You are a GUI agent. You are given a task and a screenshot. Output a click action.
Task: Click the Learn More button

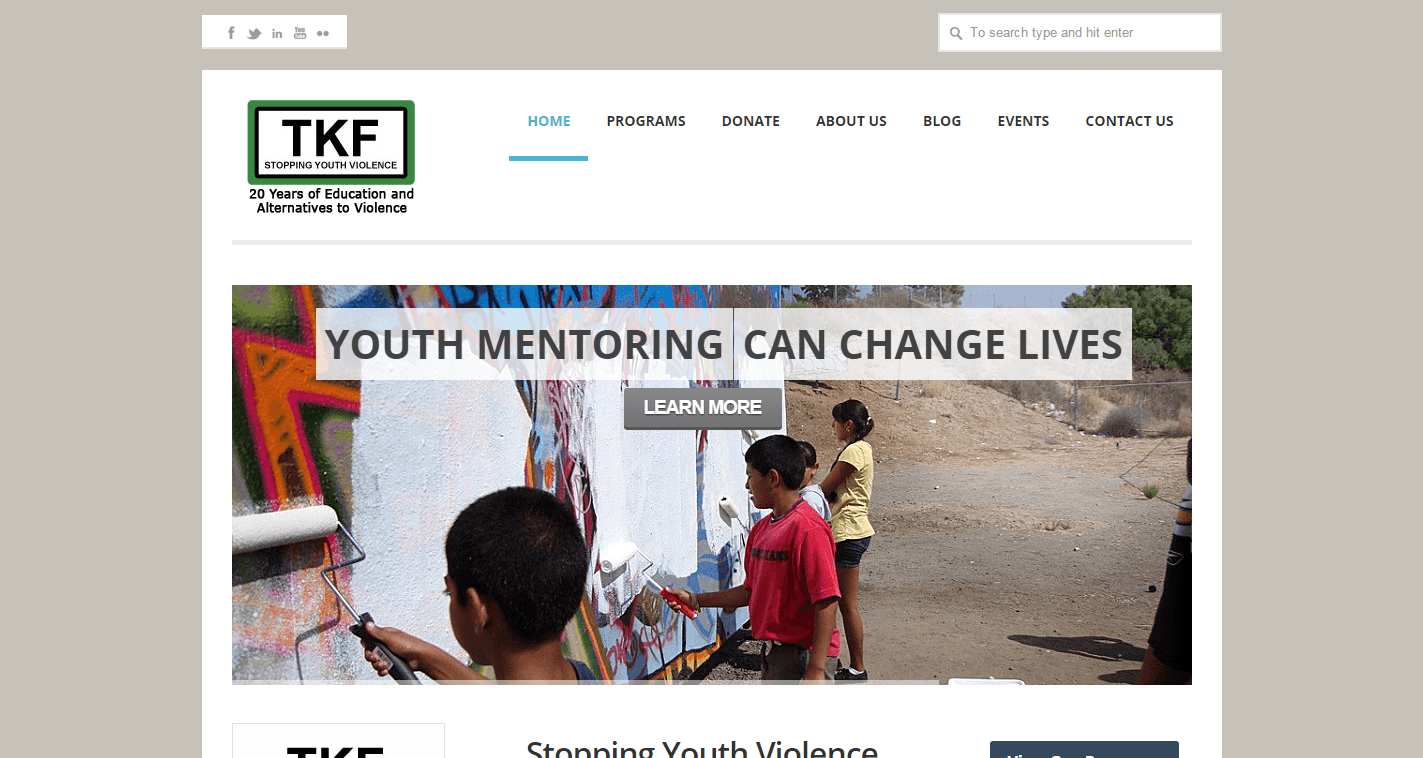[x=703, y=408]
